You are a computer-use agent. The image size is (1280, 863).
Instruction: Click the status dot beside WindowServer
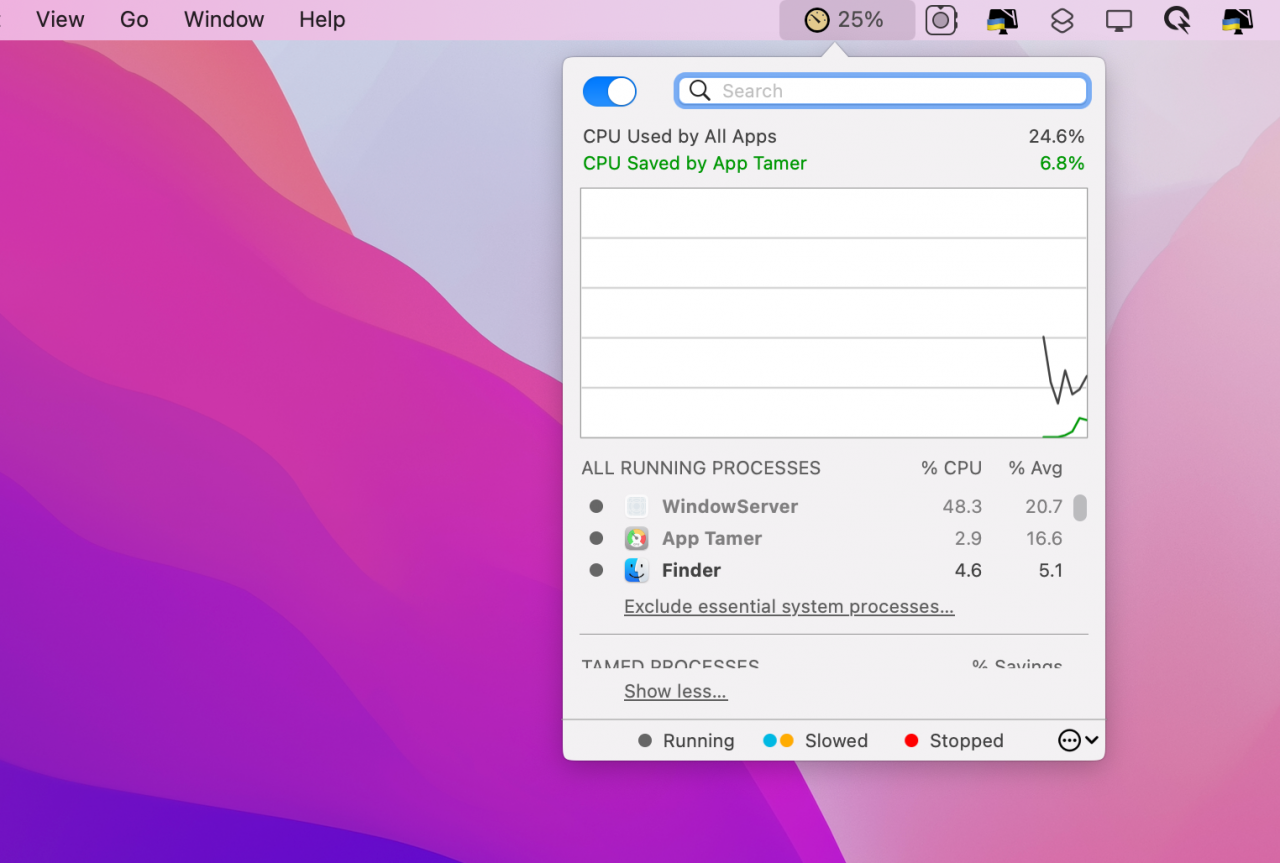tap(596, 506)
